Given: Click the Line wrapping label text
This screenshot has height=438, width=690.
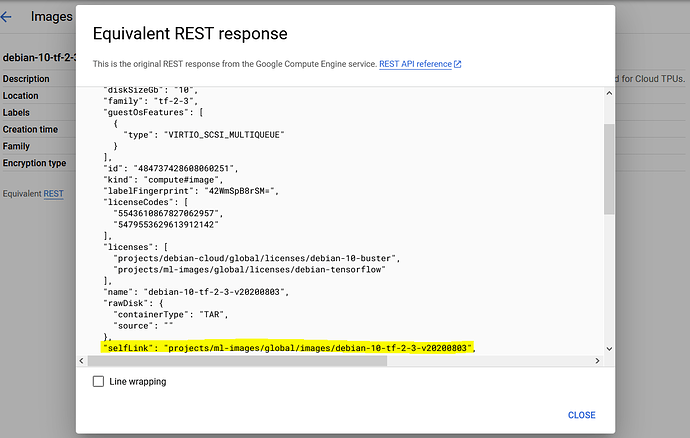Looking at the screenshot, I should click(x=138, y=382).
